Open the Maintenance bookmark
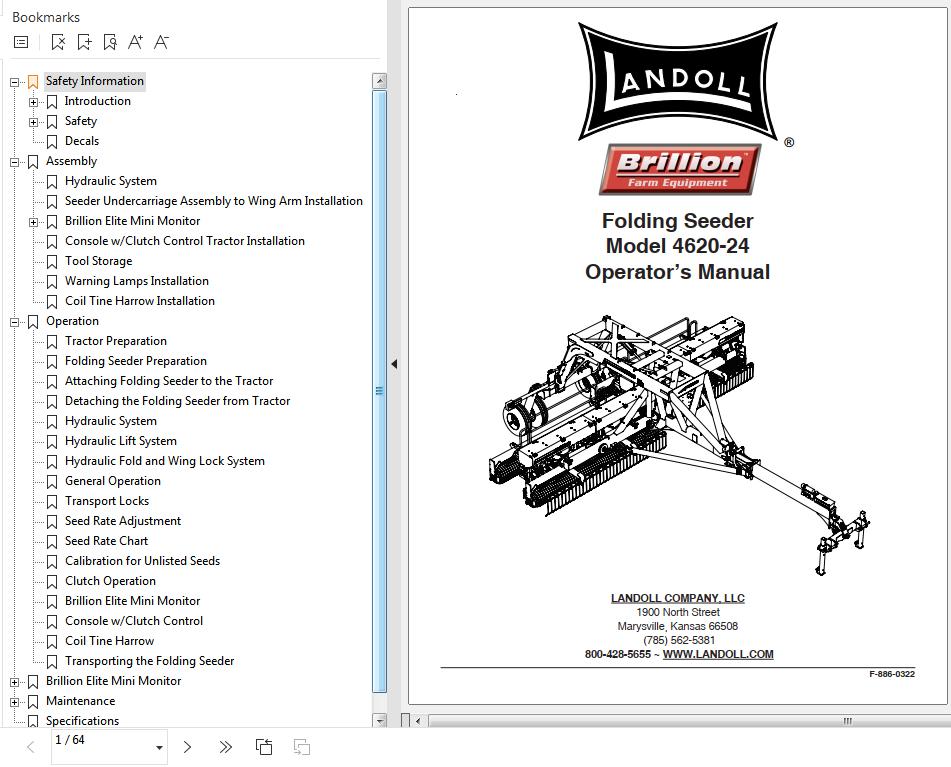The width and height of the screenshot is (951, 767). click(x=81, y=702)
